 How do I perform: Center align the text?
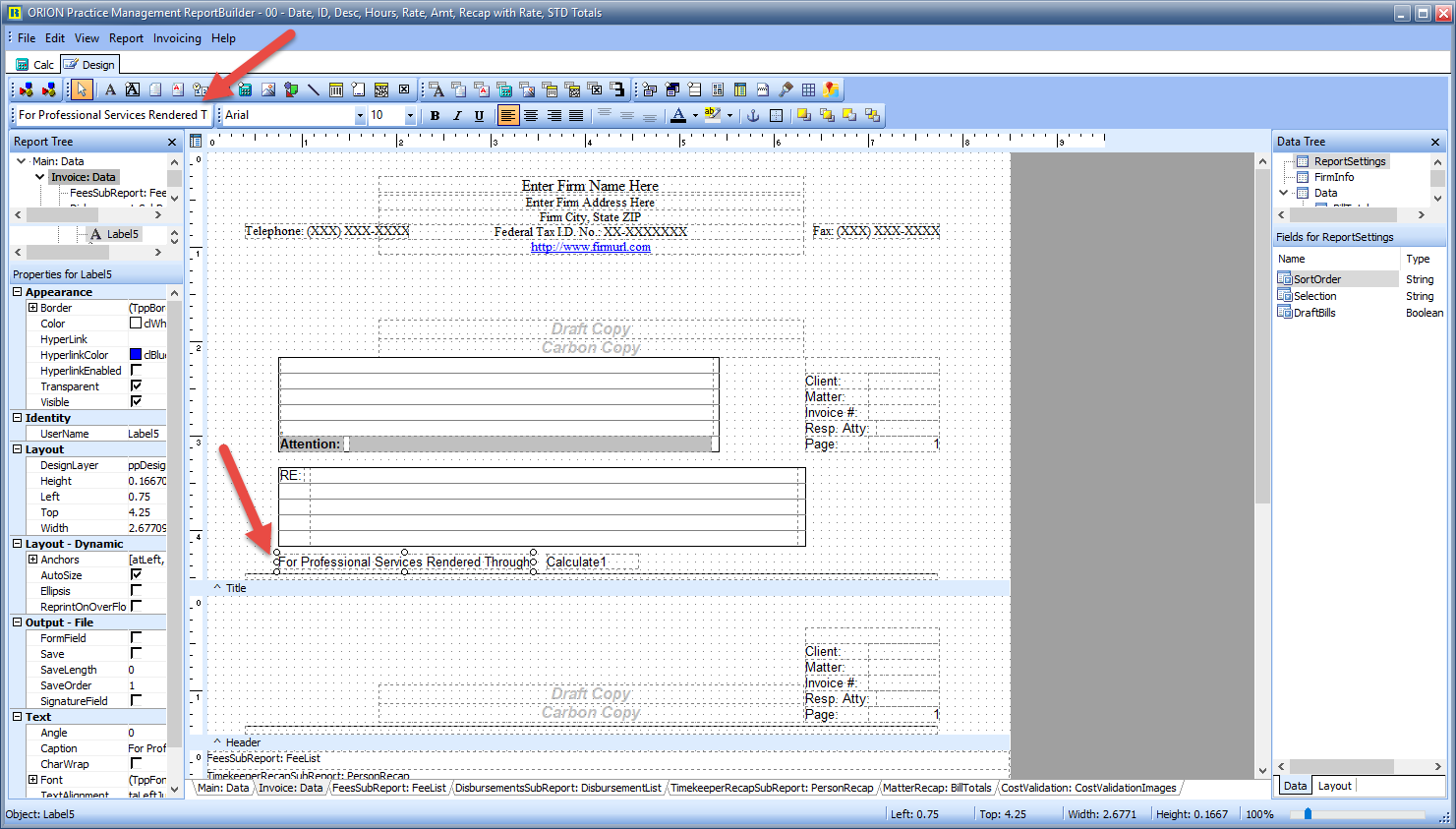(531, 115)
